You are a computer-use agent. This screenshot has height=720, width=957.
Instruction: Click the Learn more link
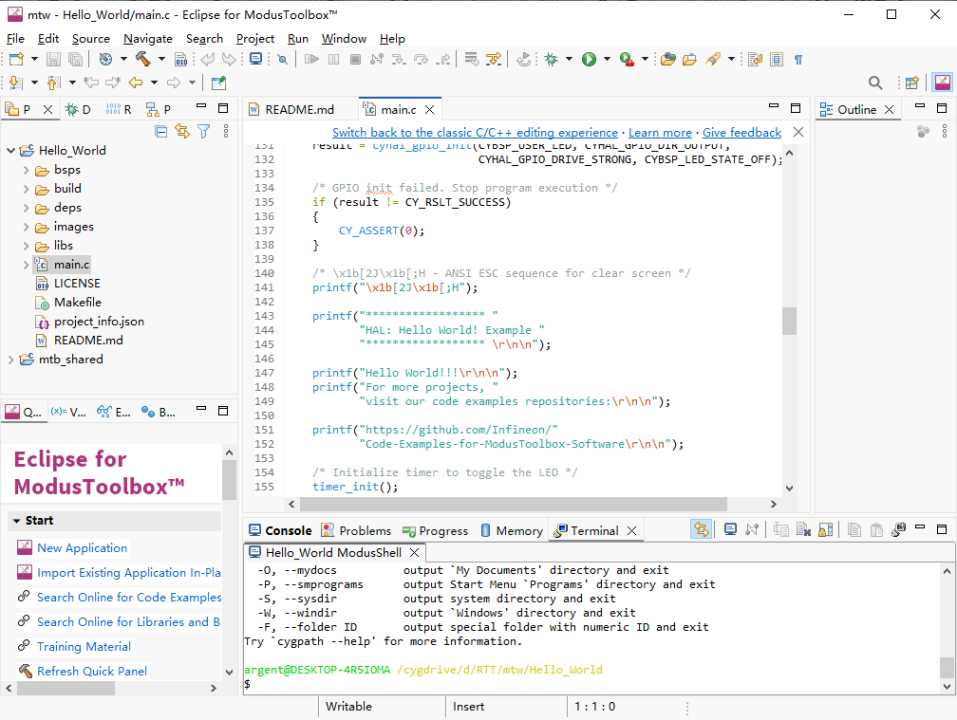click(x=660, y=132)
